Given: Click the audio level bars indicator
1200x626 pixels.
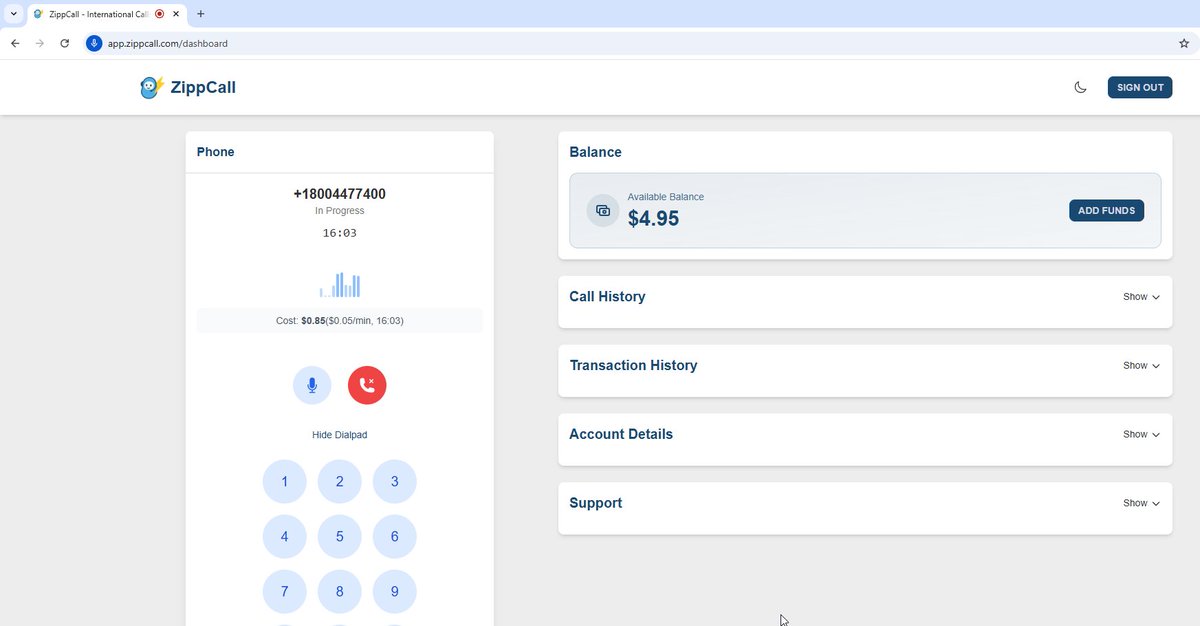Looking at the screenshot, I should point(339,285).
